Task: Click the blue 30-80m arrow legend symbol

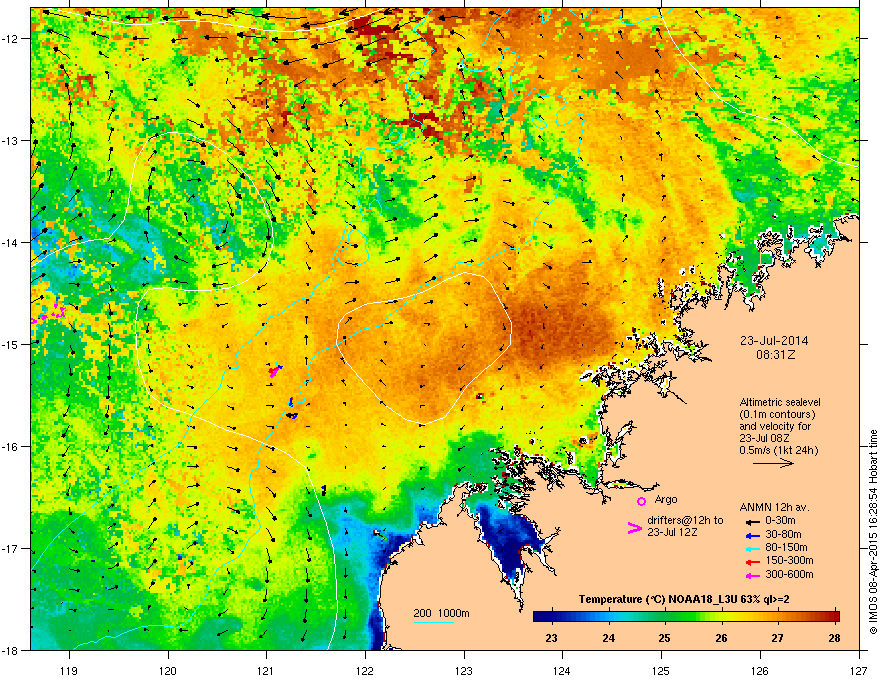Action: 753,535
